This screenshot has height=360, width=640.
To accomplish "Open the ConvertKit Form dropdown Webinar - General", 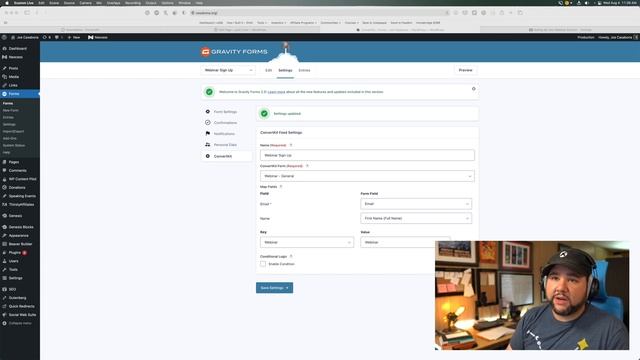I will [367, 176].
